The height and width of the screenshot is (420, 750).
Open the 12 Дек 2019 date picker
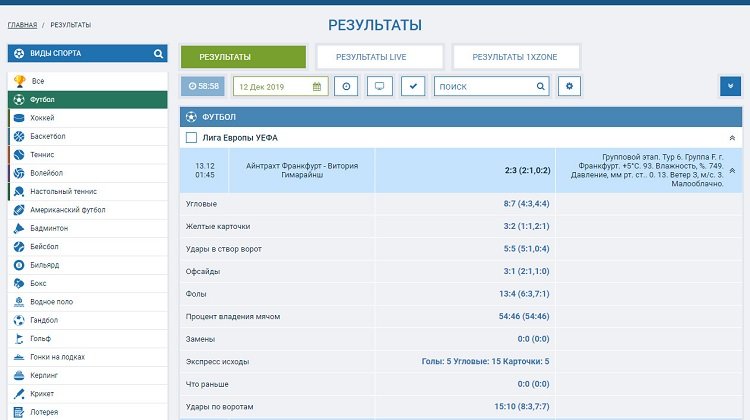click(x=280, y=87)
